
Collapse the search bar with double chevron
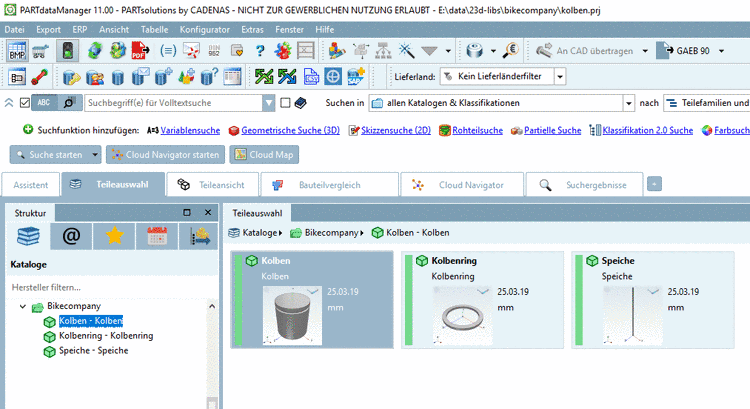9,103
